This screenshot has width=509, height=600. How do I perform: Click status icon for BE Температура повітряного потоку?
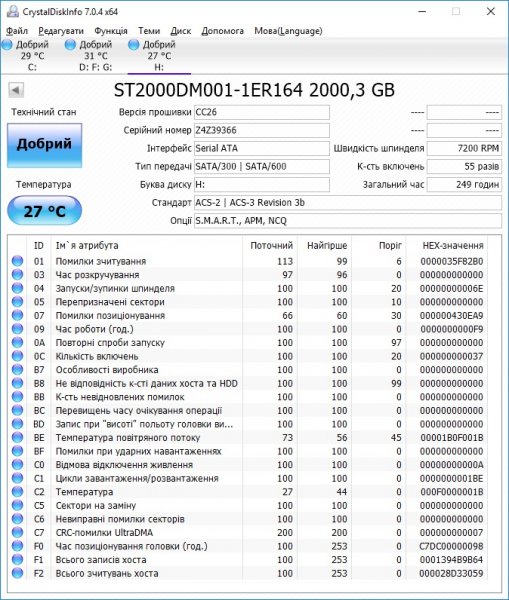pyautogui.click(x=17, y=437)
